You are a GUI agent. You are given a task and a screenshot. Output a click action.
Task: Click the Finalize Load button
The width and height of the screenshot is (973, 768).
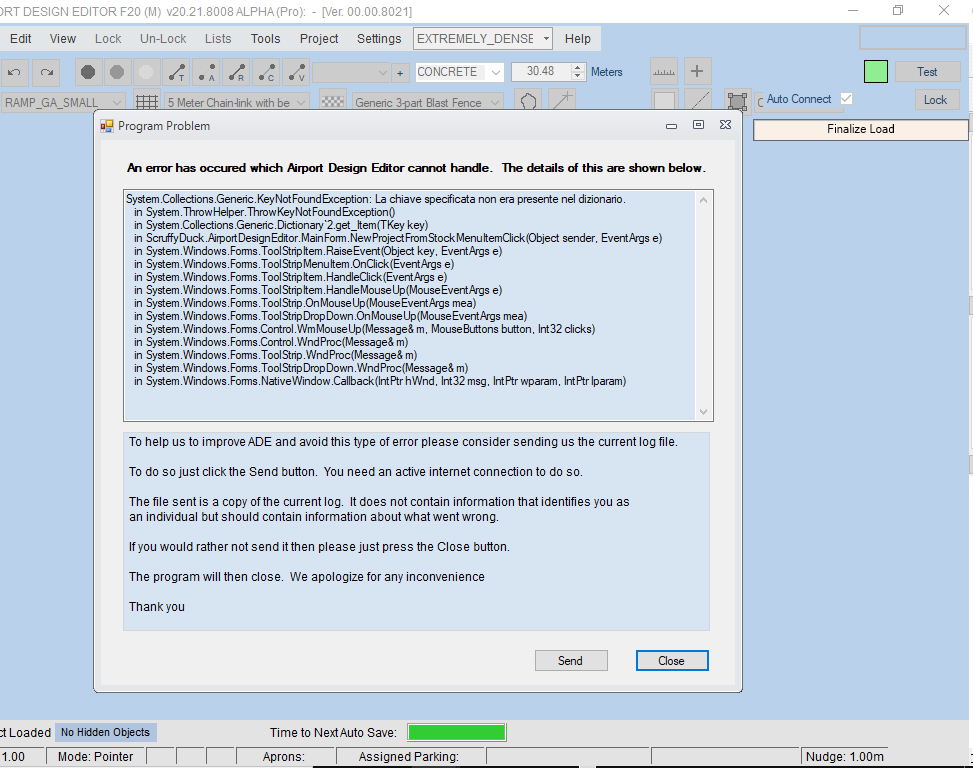coord(860,129)
